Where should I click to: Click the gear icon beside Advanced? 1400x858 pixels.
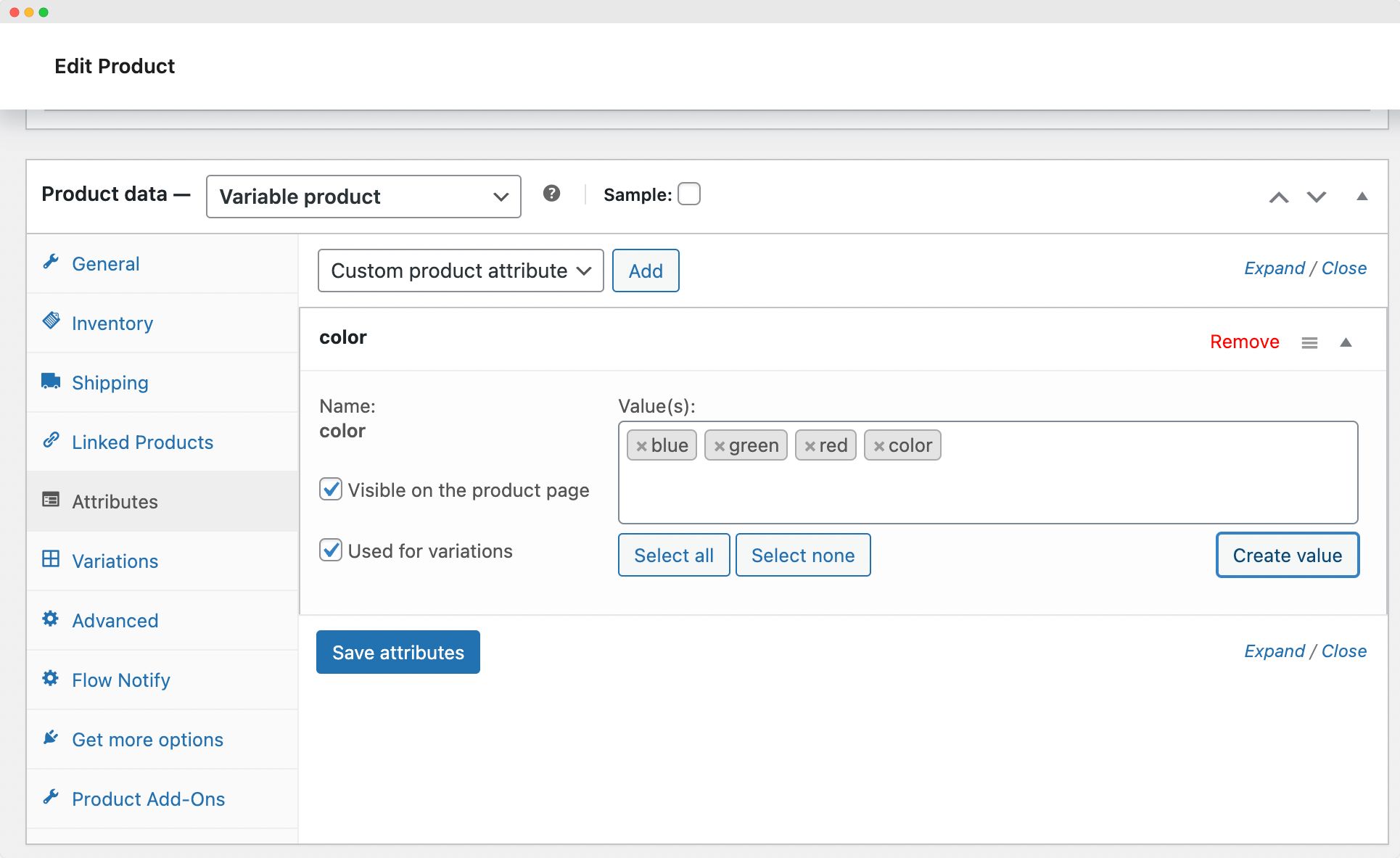pyautogui.click(x=51, y=618)
